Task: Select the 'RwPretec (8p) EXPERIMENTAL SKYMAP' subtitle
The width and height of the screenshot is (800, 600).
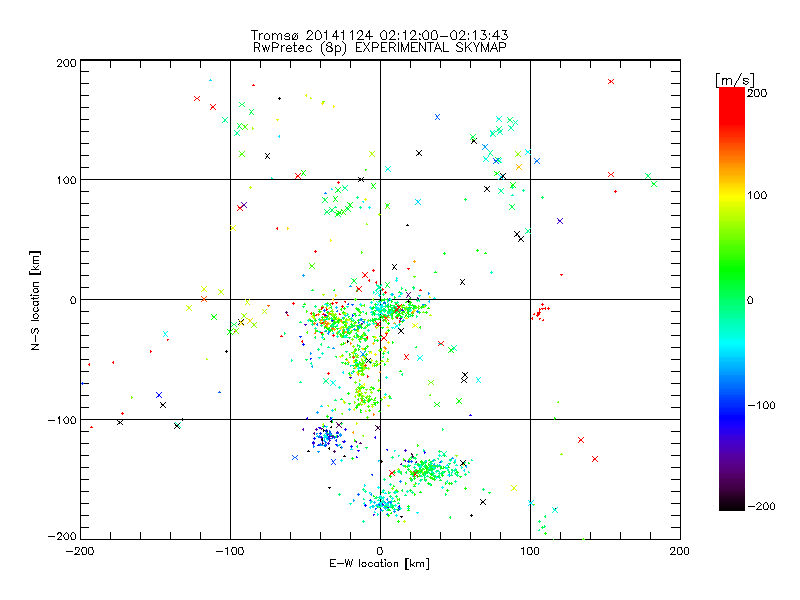Action: (x=380, y=47)
